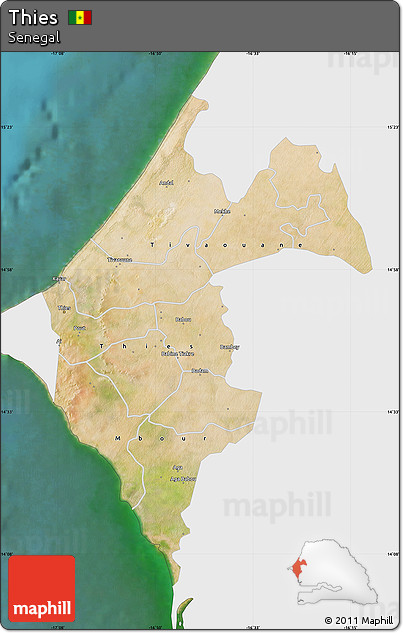The height and width of the screenshot is (633, 403).
Task: Click the Thies town label near Pout
Action: click(64, 308)
